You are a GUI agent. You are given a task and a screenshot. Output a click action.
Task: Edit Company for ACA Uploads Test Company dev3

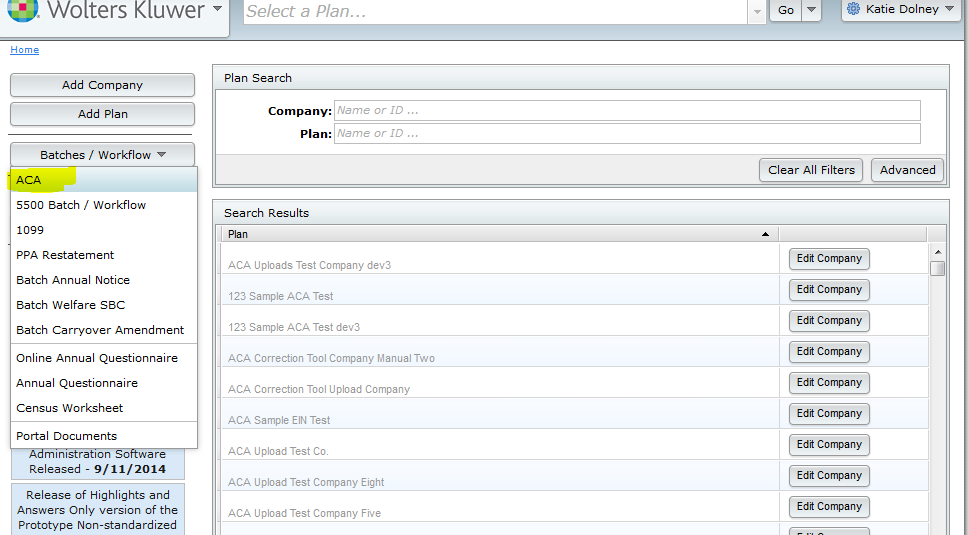click(829, 259)
